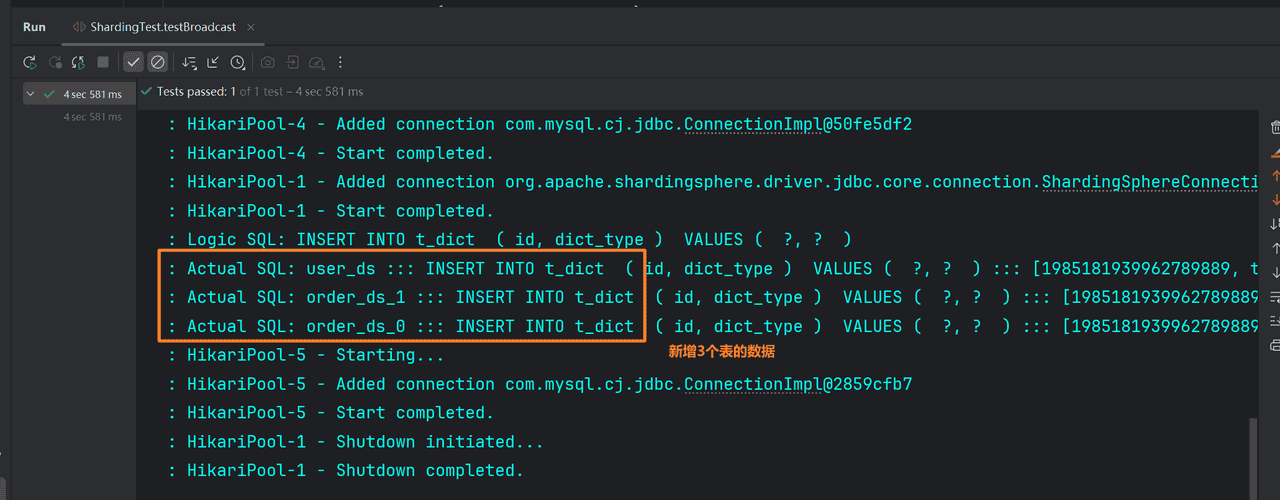The image size is (1280, 500).
Task: Click the Actual SQL order_ds_0 line
Action: coord(712,327)
